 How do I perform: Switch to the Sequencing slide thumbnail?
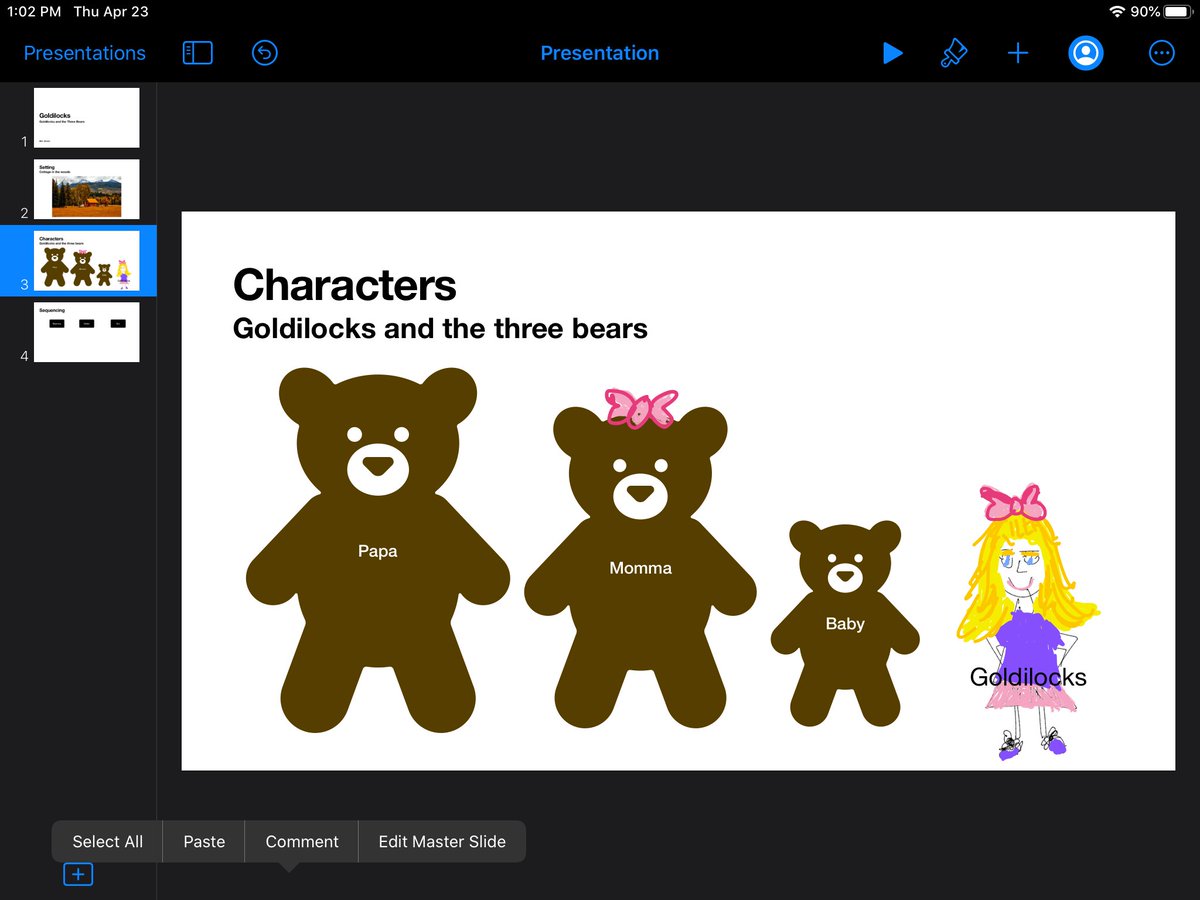point(86,331)
